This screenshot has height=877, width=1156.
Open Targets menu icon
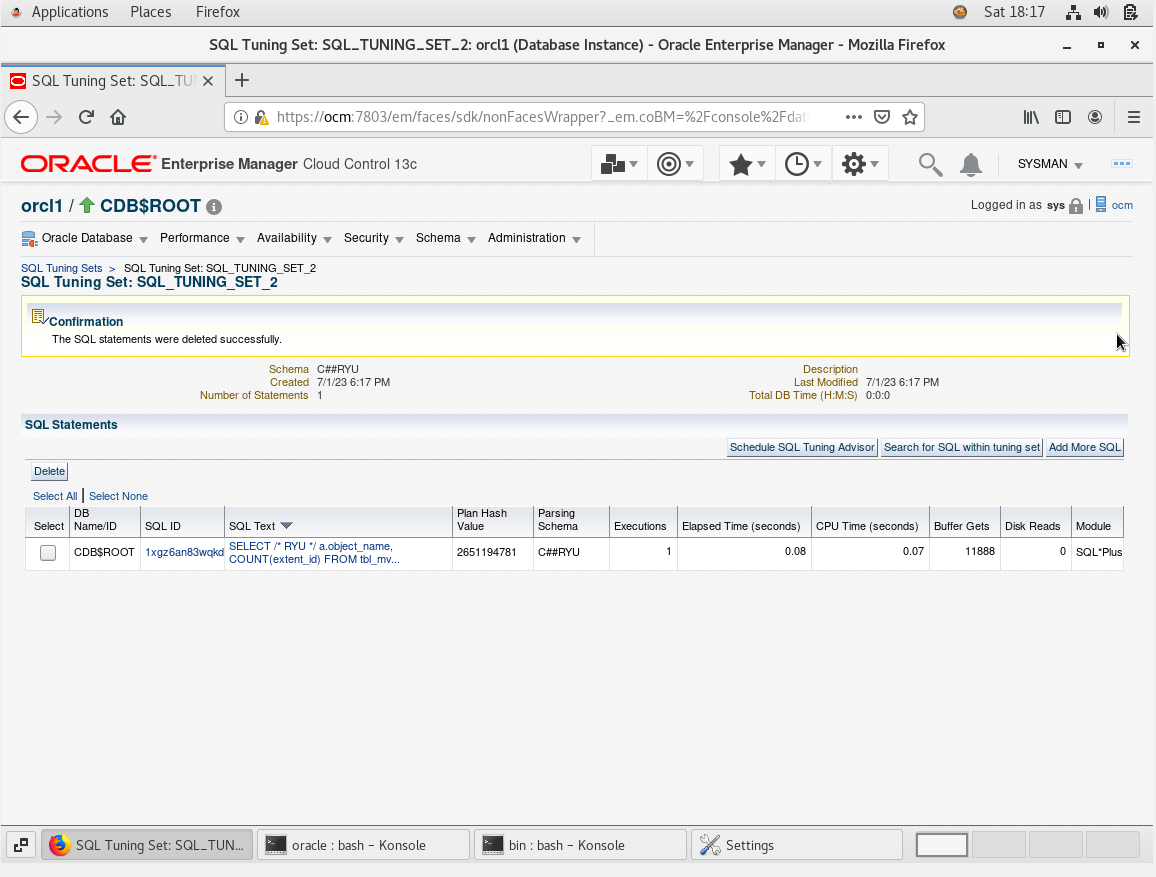(x=675, y=164)
